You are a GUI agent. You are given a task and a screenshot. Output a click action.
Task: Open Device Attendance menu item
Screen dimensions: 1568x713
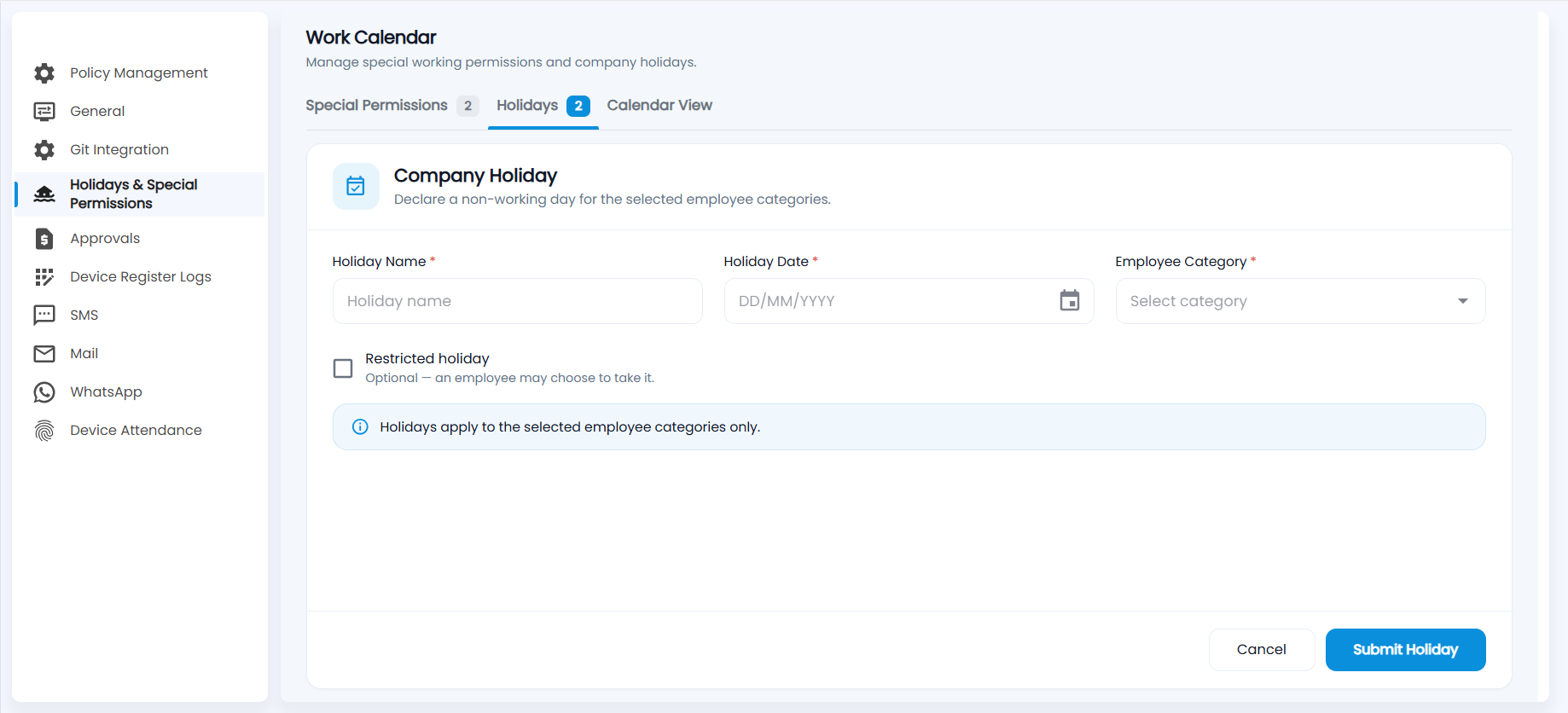click(x=139, y=431)
